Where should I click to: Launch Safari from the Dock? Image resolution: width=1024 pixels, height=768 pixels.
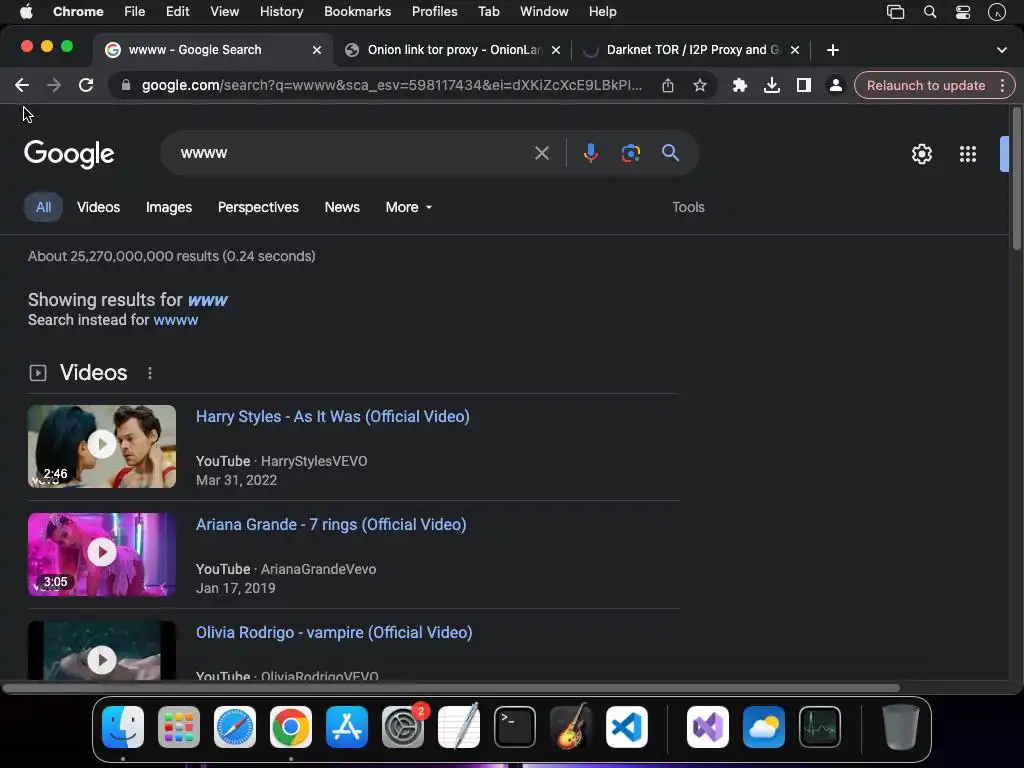tap(235, 727)
